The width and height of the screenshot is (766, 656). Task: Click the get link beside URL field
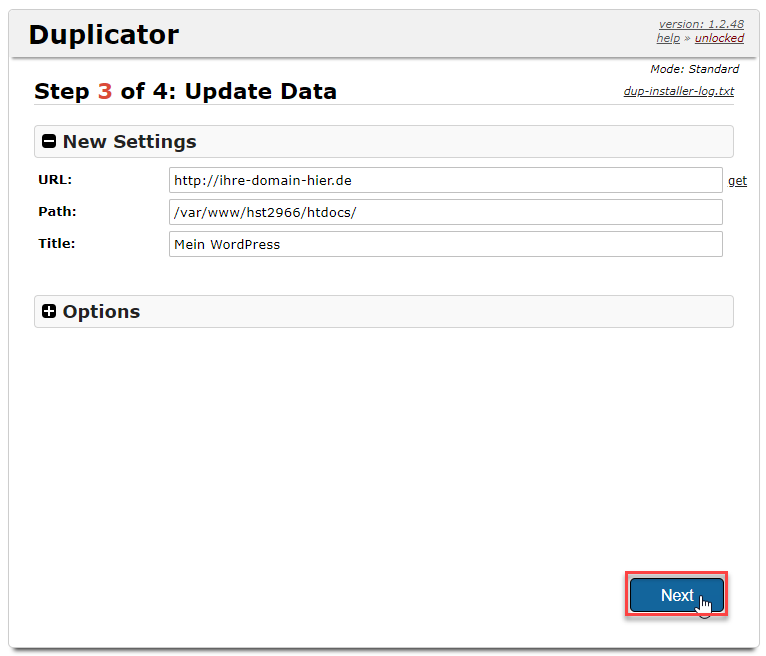pos(737,181)
